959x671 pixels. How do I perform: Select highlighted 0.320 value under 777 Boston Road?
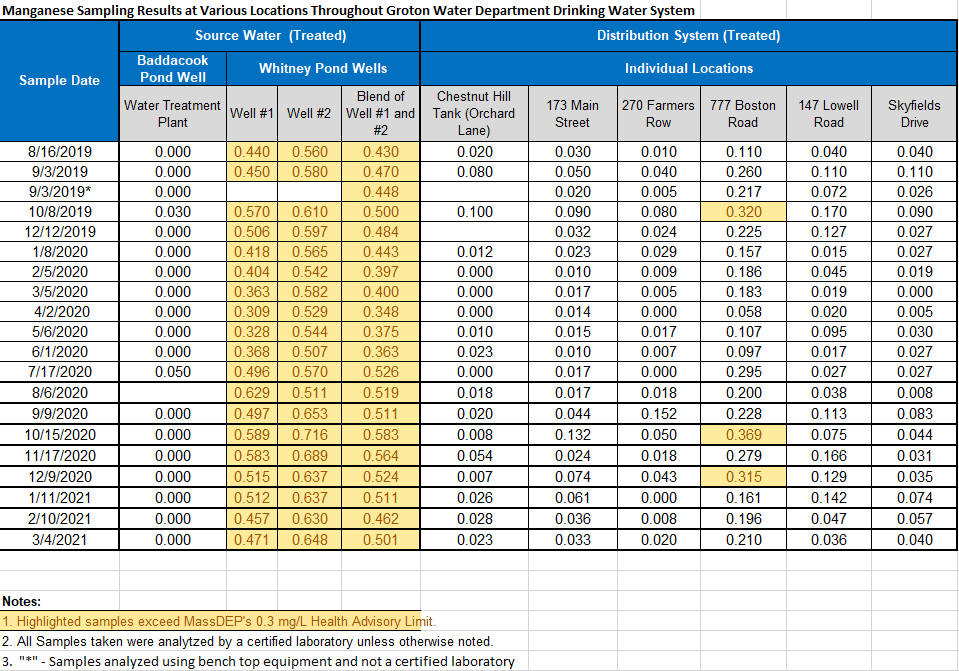tap(743, 212)
